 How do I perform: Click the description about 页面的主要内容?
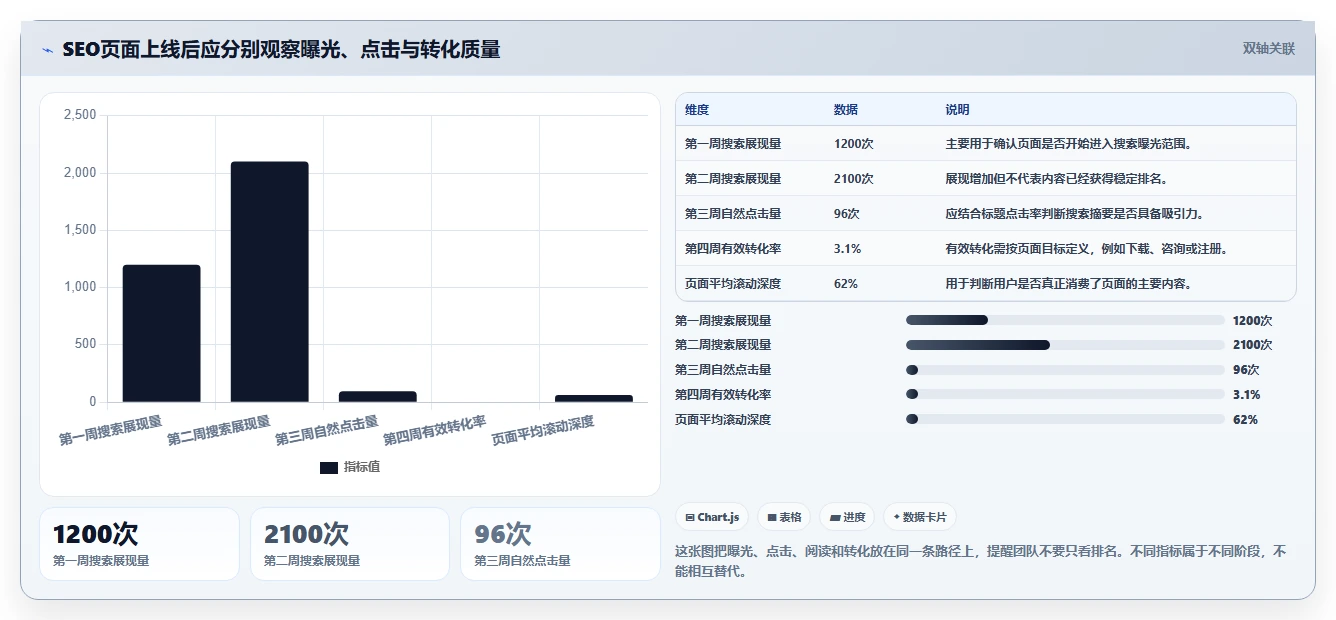tap(1069, 284)
